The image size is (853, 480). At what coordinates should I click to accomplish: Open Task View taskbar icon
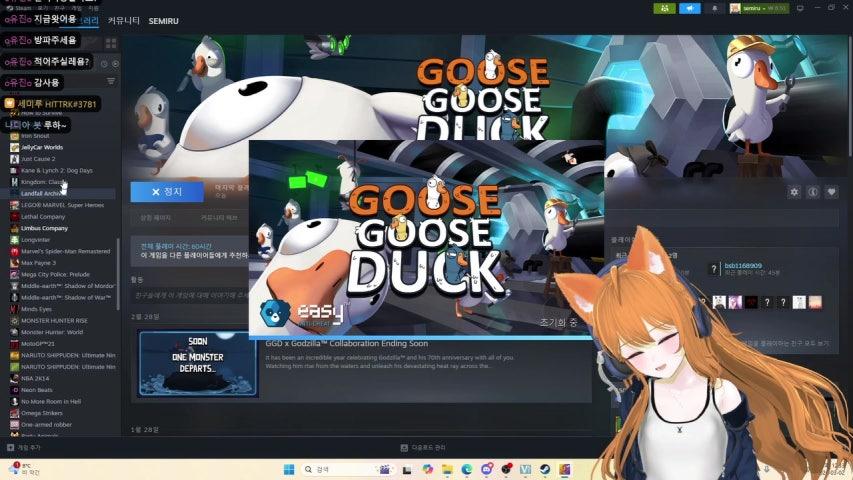coord(406,469)
